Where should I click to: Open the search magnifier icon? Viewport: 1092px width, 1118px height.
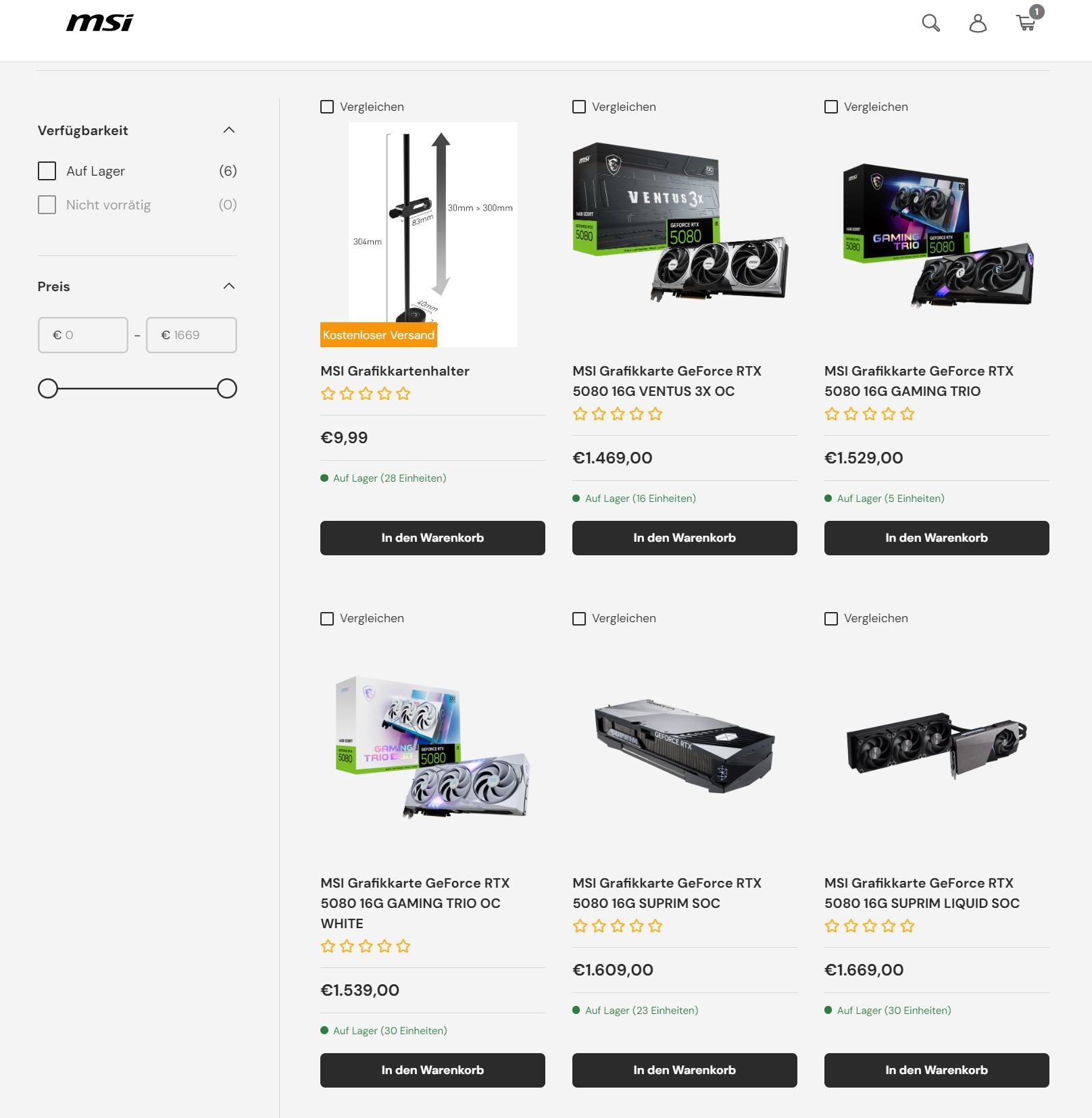(x=930, y=23)
